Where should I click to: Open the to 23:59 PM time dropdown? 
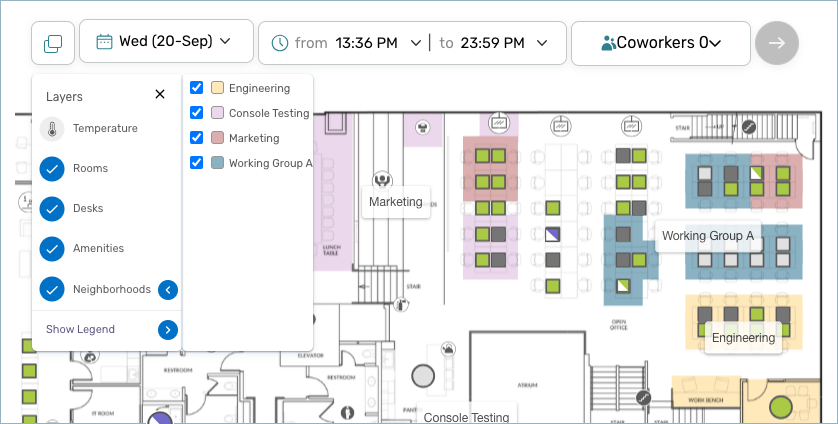pos(542,43)
